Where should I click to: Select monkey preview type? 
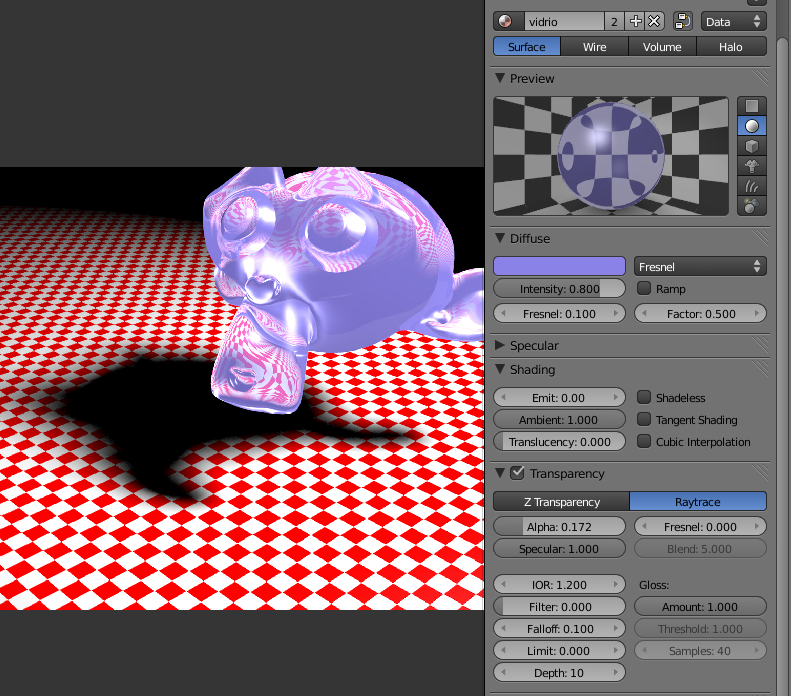coord(752,166)
